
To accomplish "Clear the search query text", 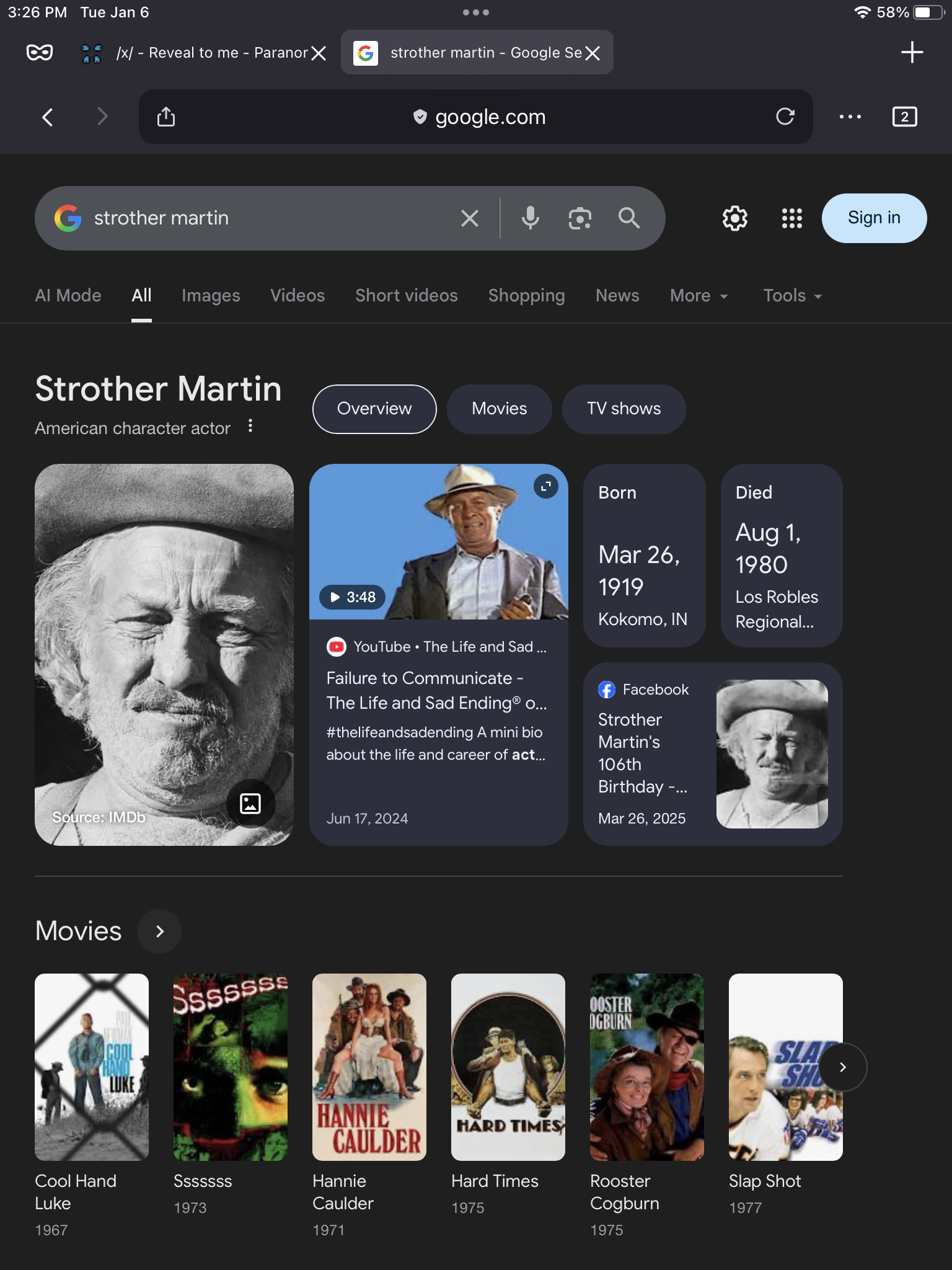I will (x=470, y=218).
